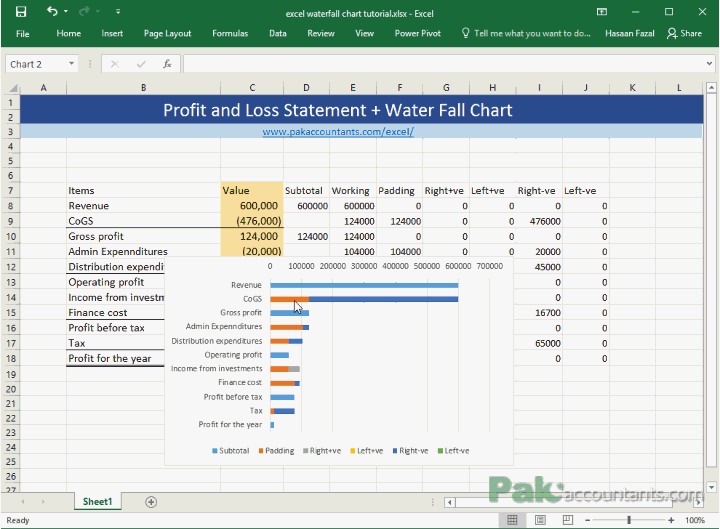Click the previous sheet navigation arrow
The image size is (720, 529).
tap(22, 501)
